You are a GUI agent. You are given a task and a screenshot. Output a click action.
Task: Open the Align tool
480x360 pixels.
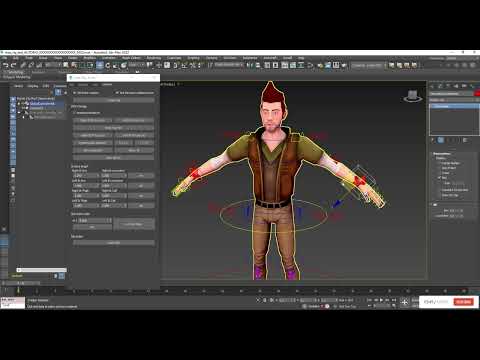coord(258,65)
